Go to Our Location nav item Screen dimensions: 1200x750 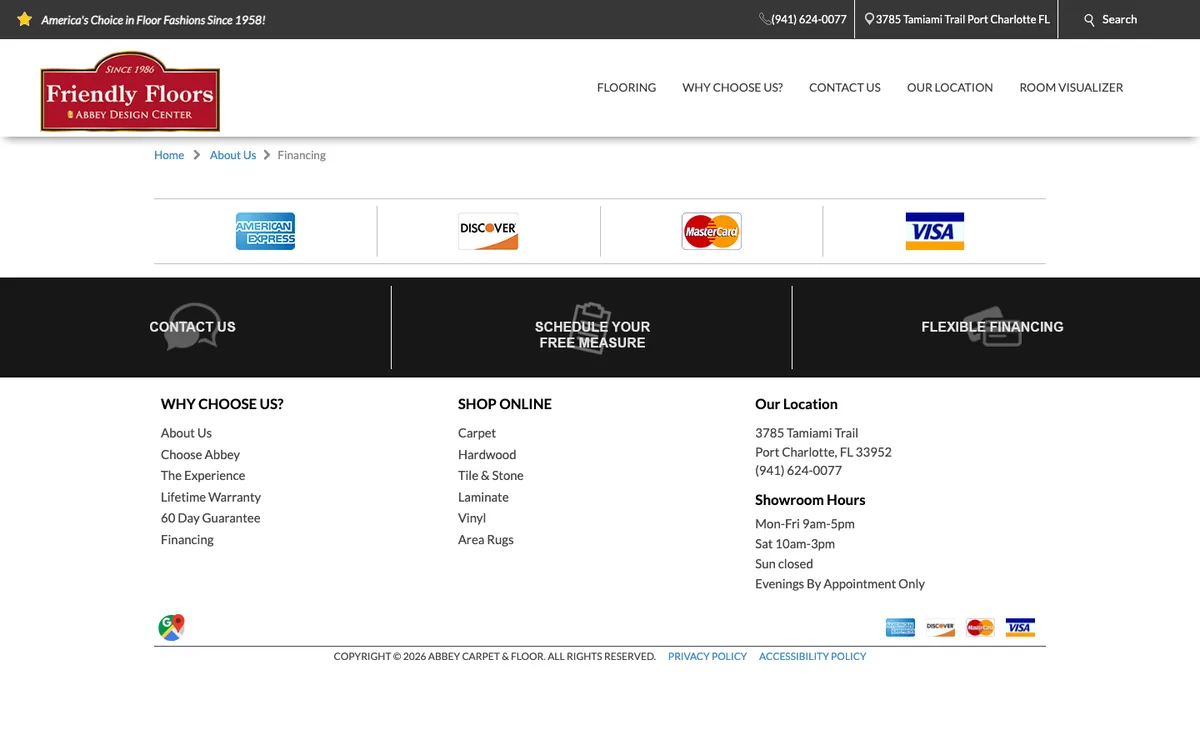(950, 87)
